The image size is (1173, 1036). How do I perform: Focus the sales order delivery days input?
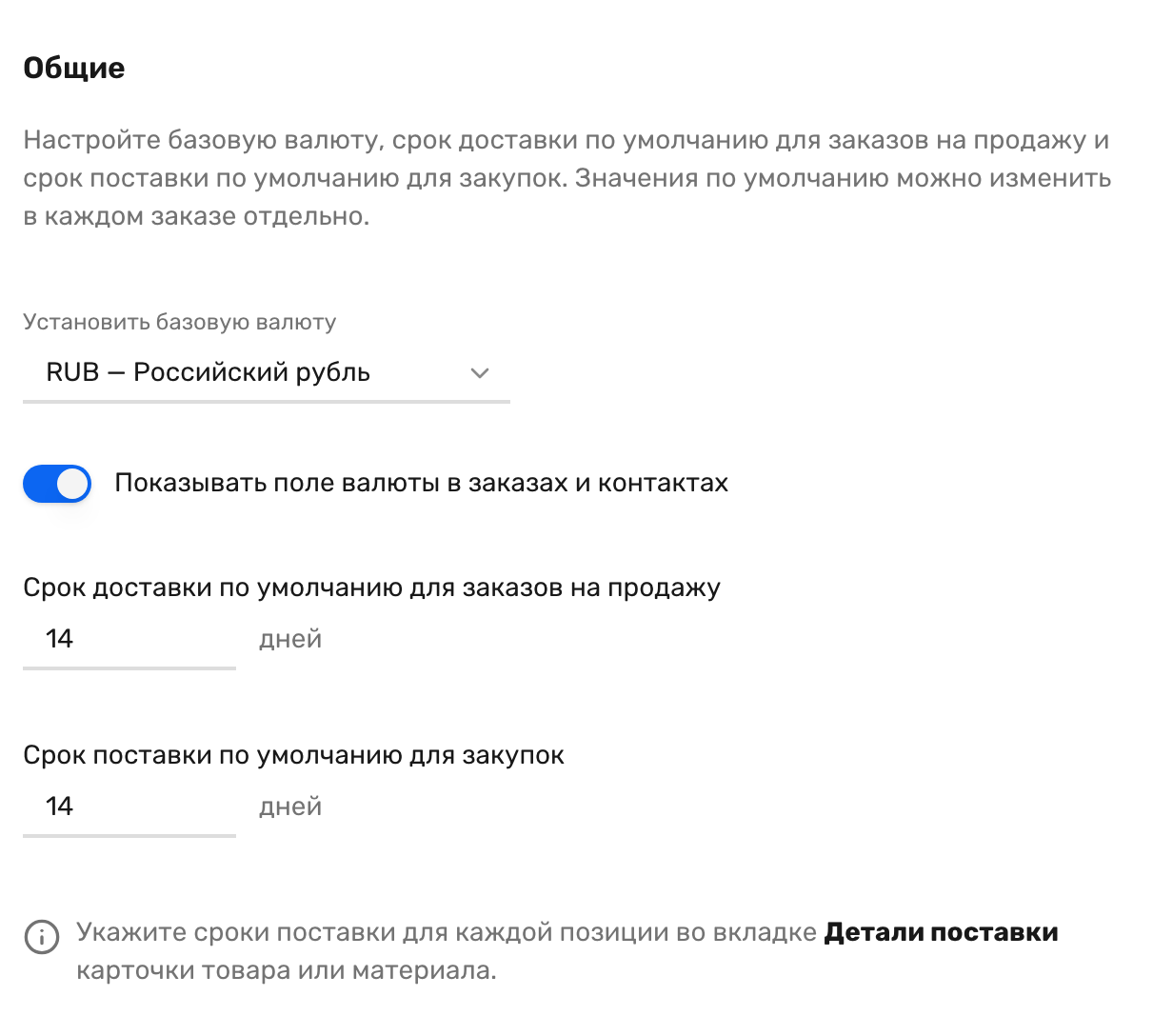pos(129,639)
